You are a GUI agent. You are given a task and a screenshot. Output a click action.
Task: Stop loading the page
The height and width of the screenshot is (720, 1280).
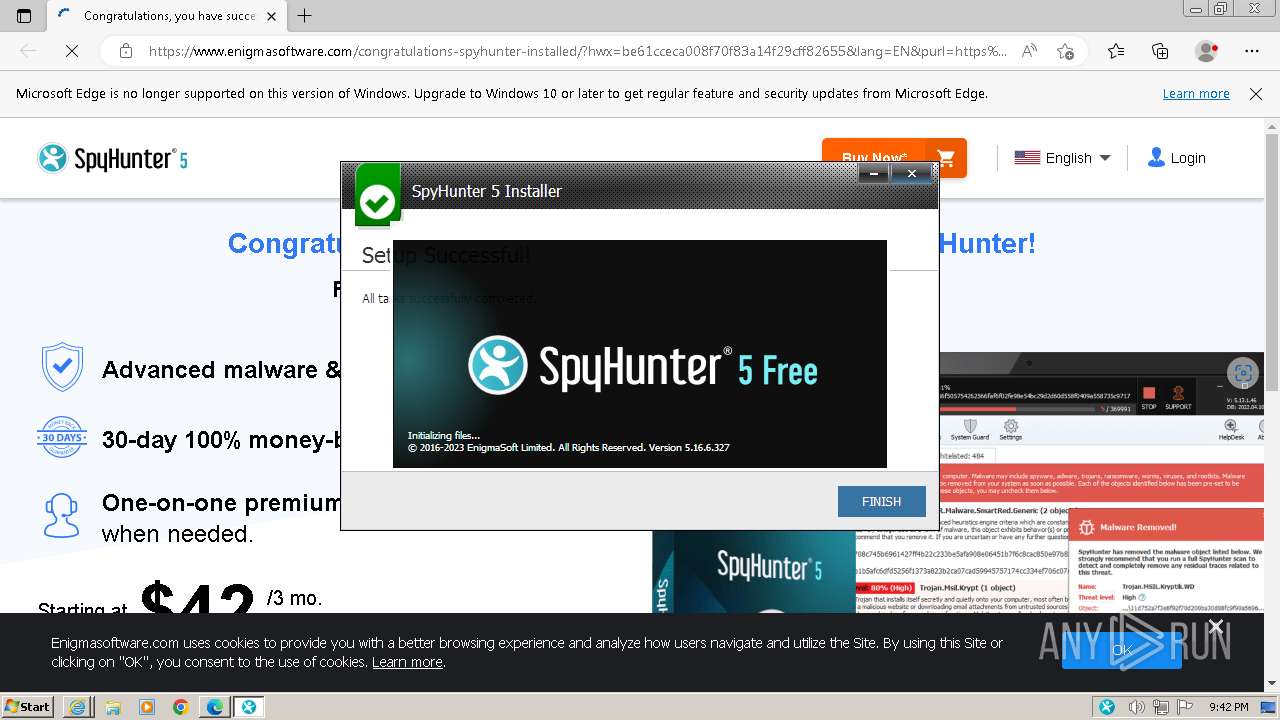72,51
